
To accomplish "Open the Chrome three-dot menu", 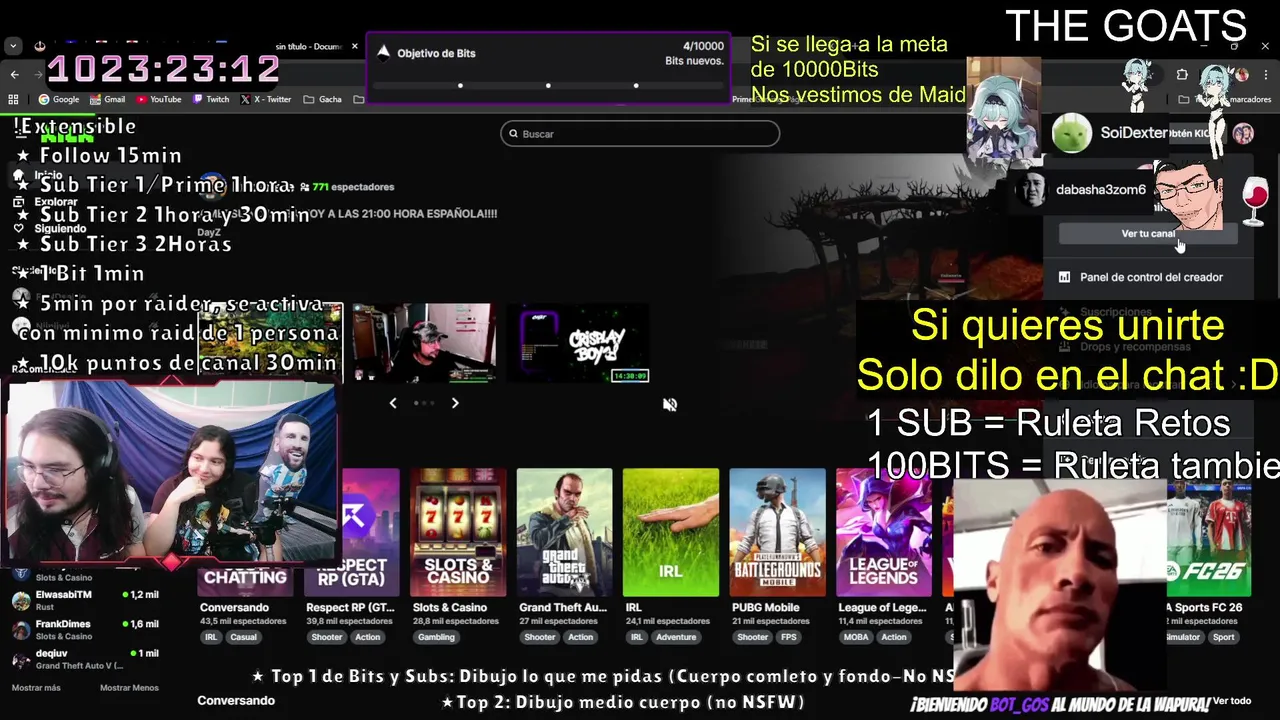I will [1264, 74].
